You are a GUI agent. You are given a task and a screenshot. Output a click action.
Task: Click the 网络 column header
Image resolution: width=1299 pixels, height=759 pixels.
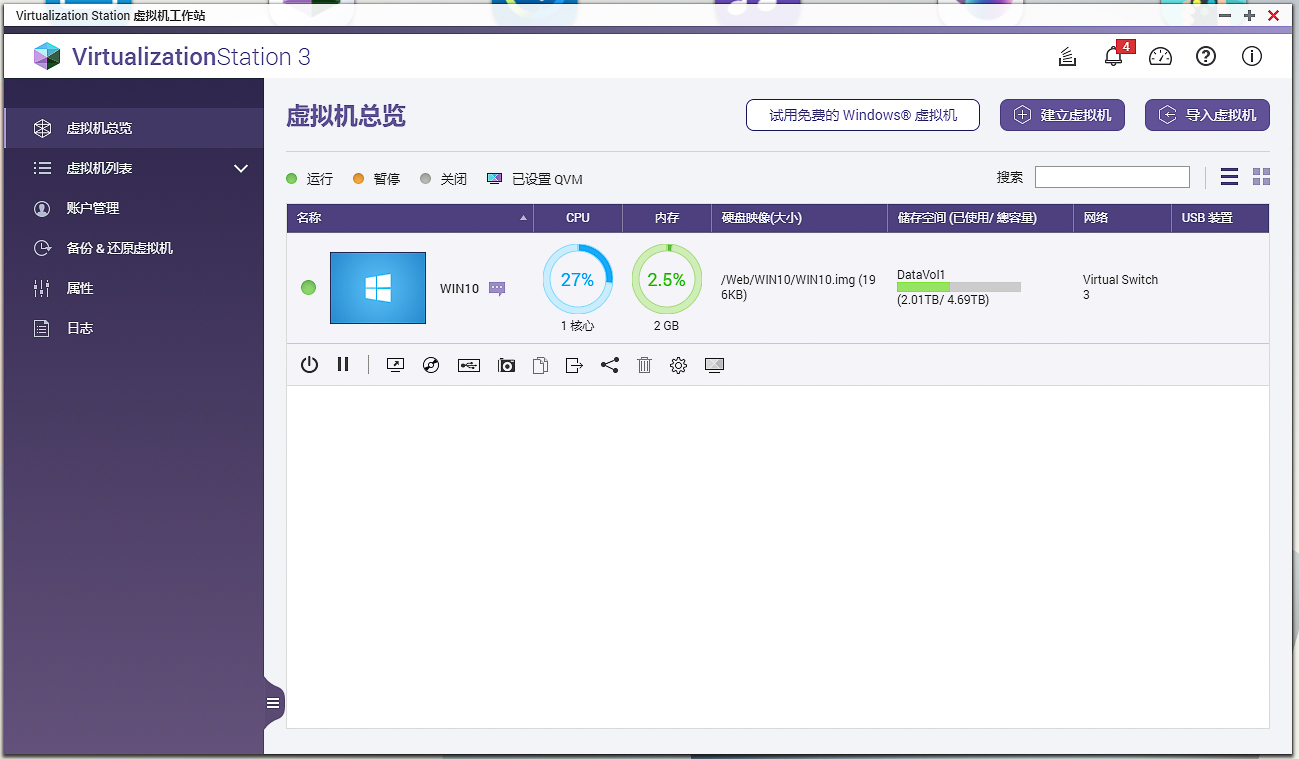click(x=1123, y=218)
